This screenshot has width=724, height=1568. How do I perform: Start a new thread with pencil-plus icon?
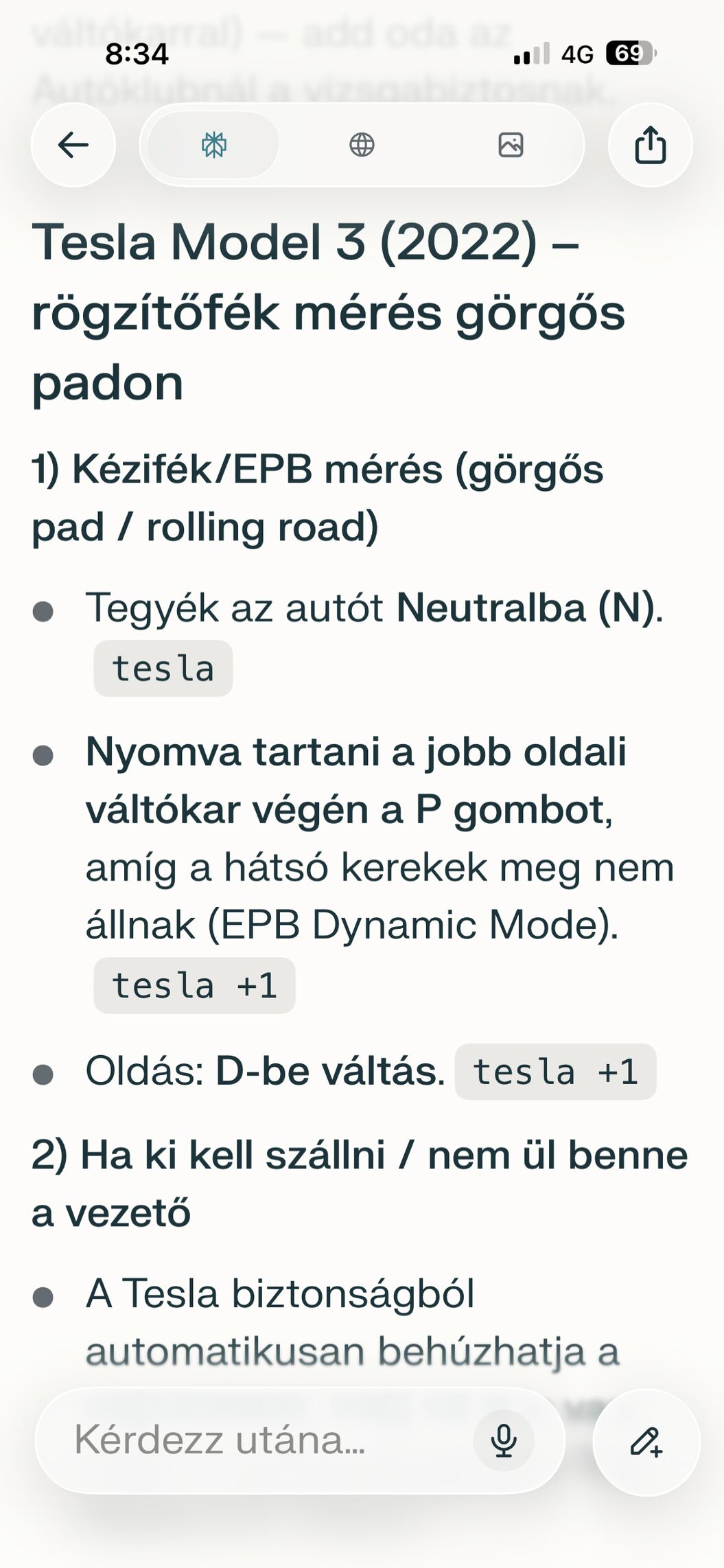point(646,1440)
